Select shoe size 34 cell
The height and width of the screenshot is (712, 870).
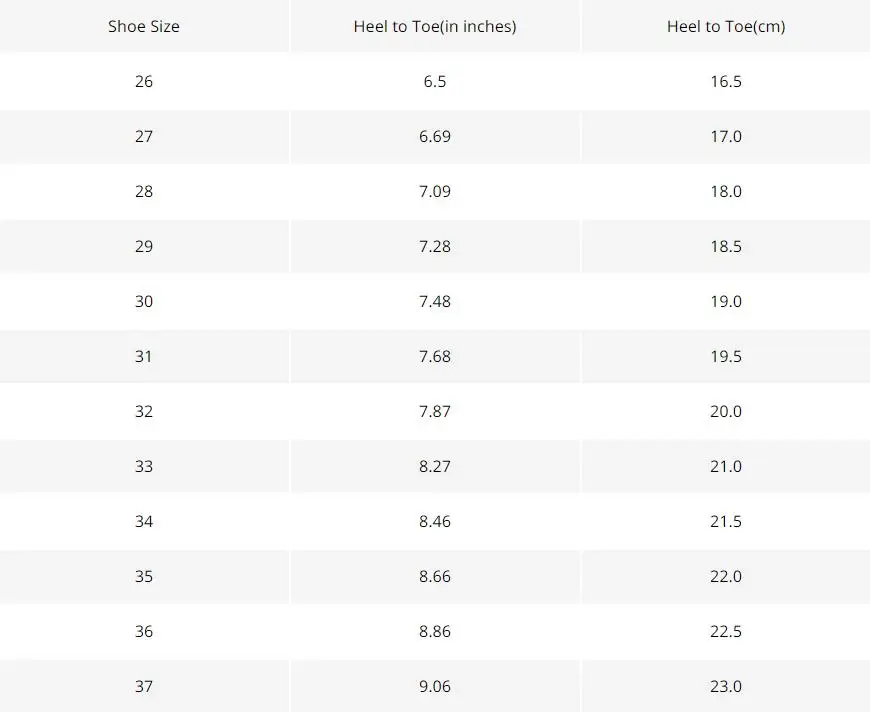(x=144, y=521)
